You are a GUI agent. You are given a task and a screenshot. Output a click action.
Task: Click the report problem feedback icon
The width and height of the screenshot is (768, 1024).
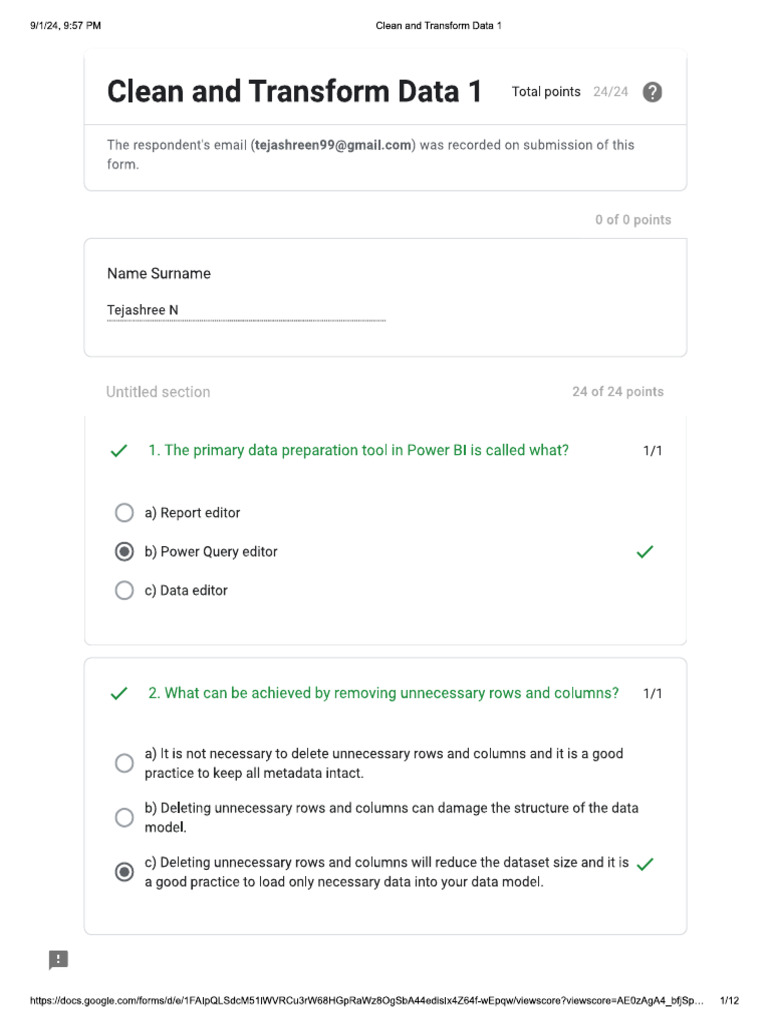(58, 959)
